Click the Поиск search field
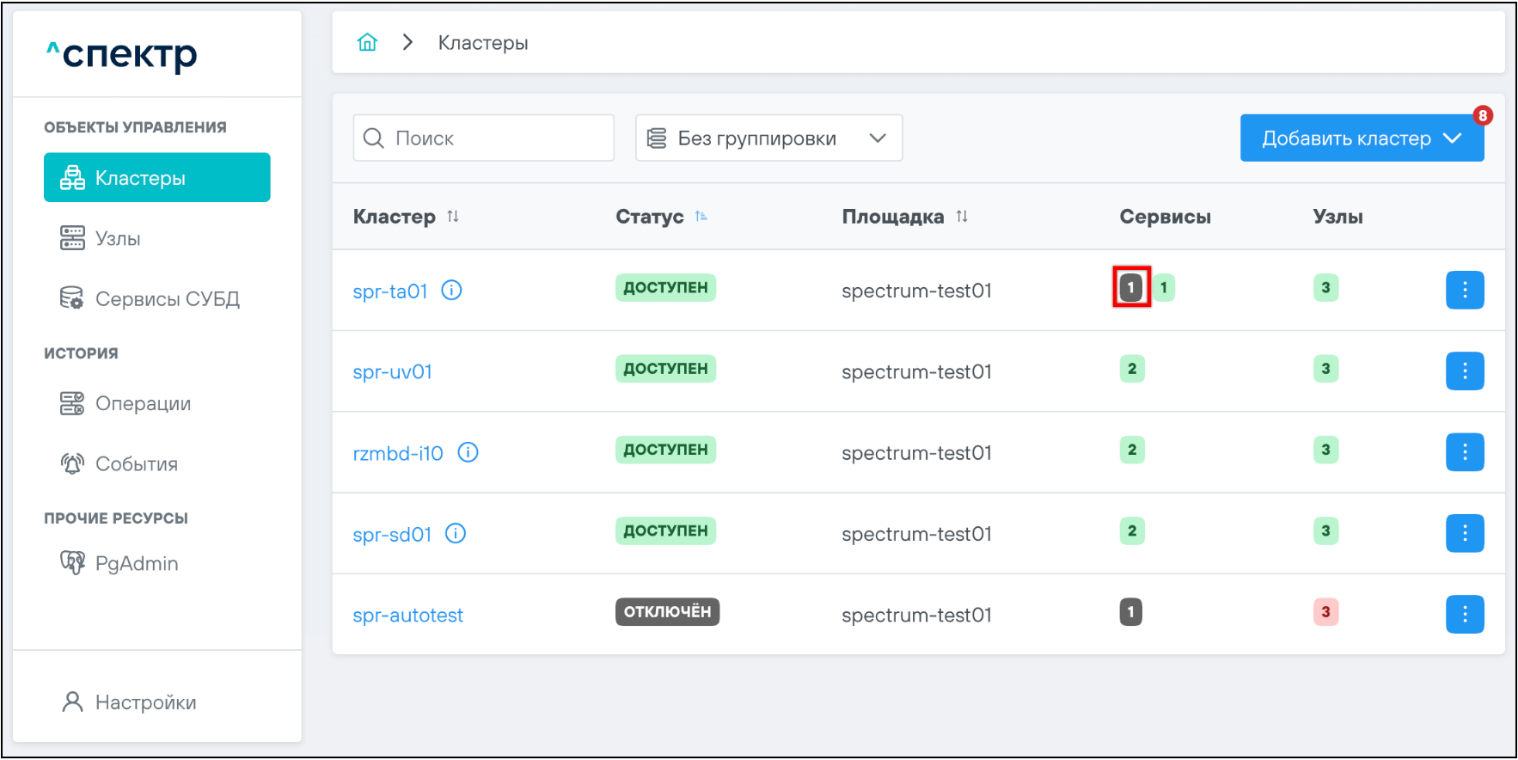 coord(484,138)
